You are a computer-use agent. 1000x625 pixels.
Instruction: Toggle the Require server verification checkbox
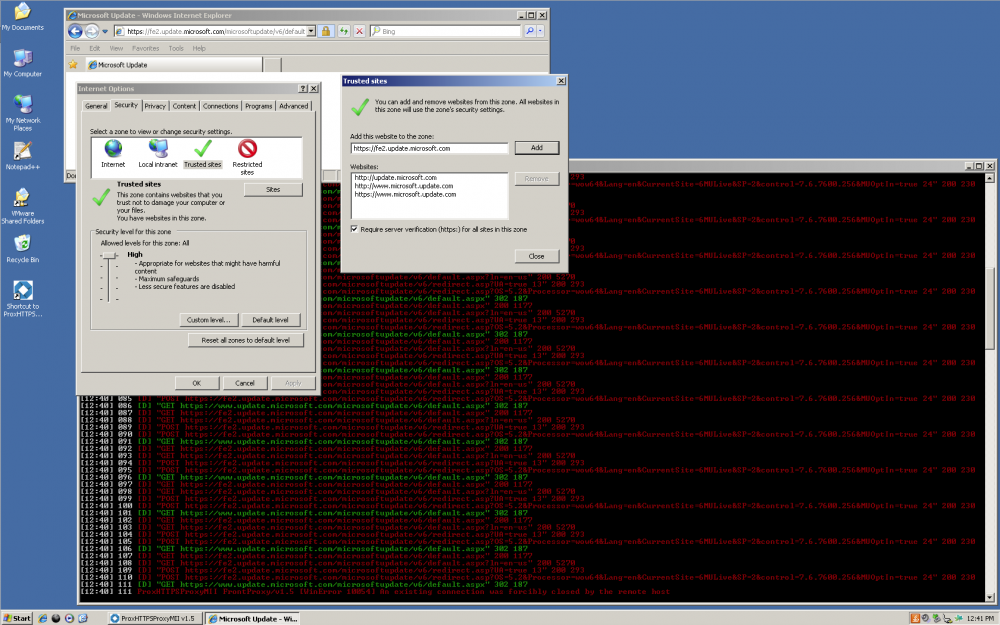[x=355, y=230]
